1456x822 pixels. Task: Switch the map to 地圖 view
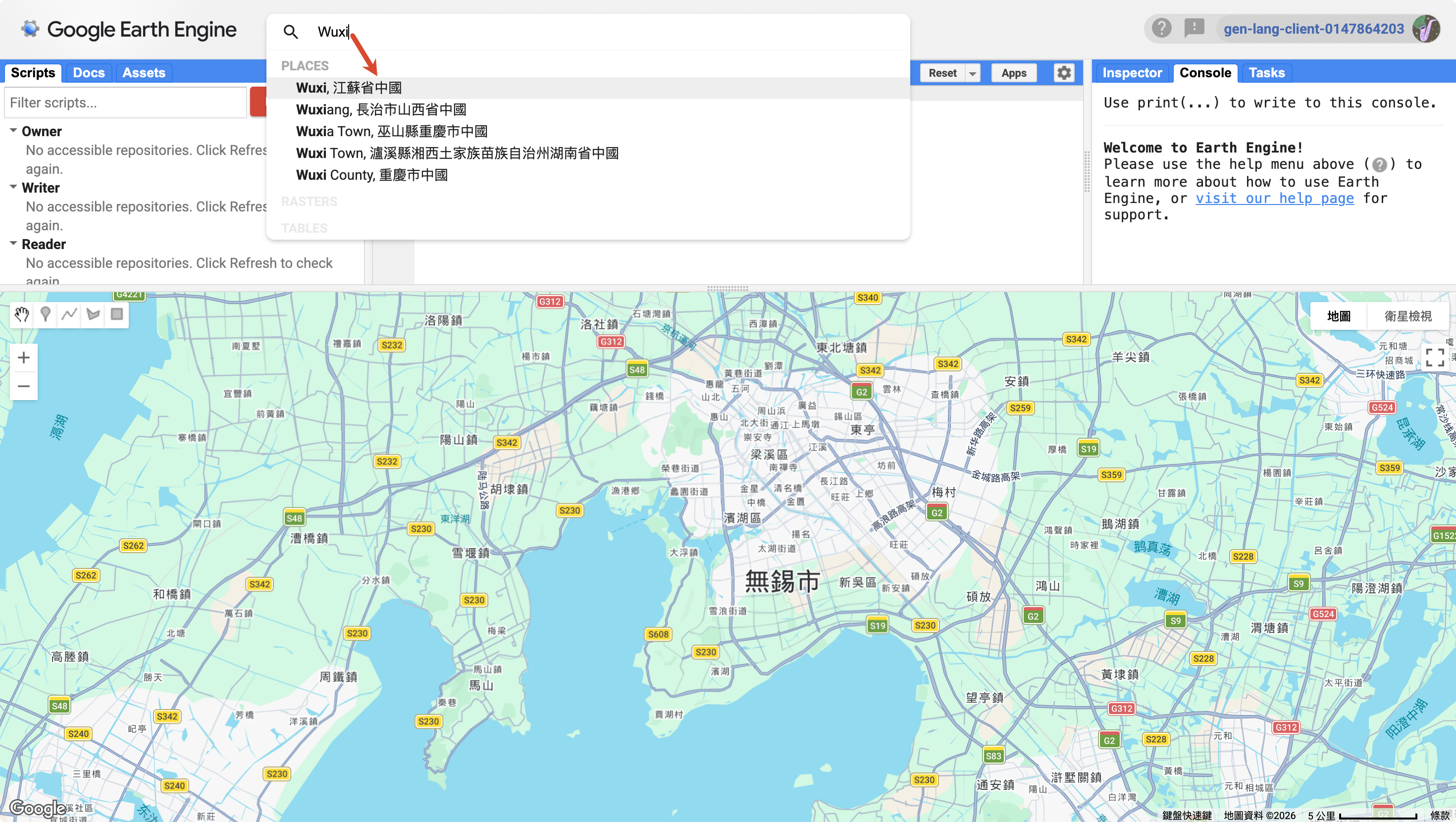point(1339,316)
